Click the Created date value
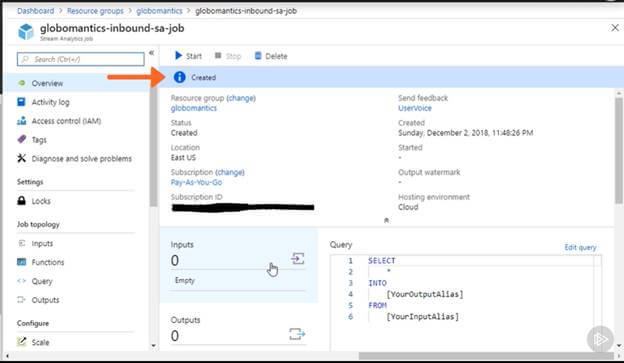The image size is (624, 363). pos(466,133)
